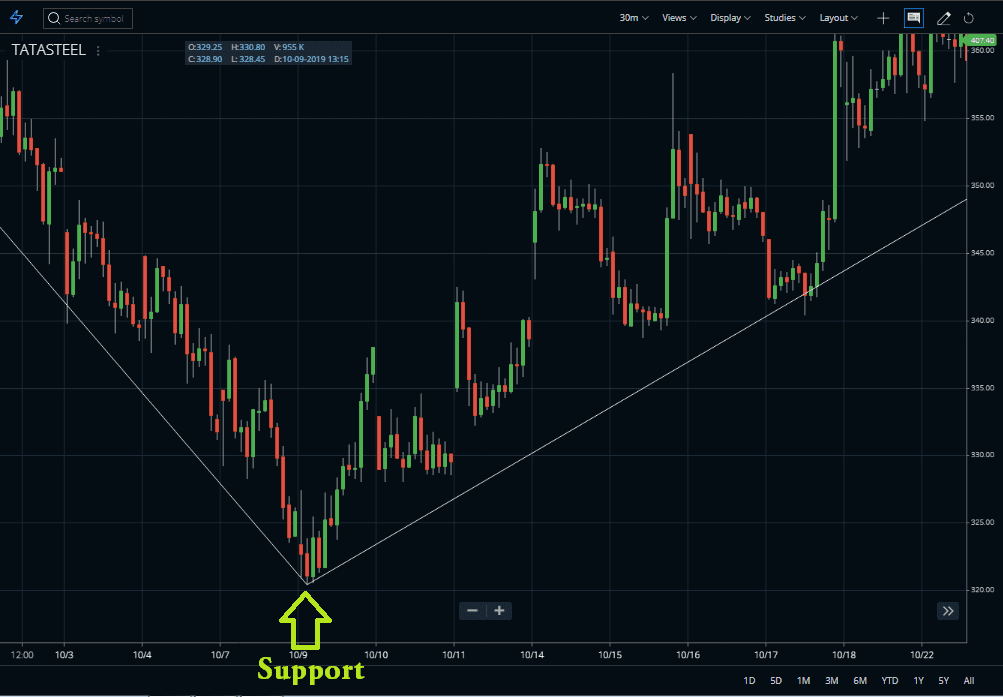
Task: Select the 5Y range button
Action: [944, 680]
